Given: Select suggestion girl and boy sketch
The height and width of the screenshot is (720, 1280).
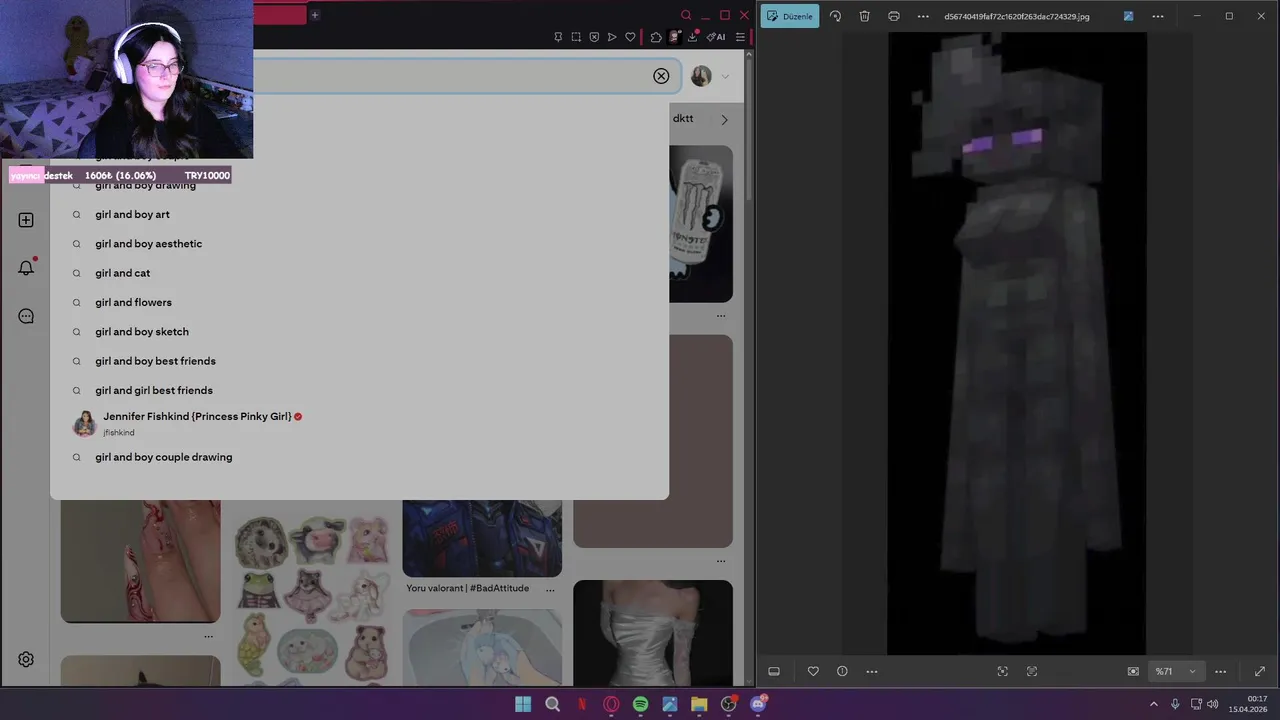Looking at the screenshot, I should coord(142,332).
